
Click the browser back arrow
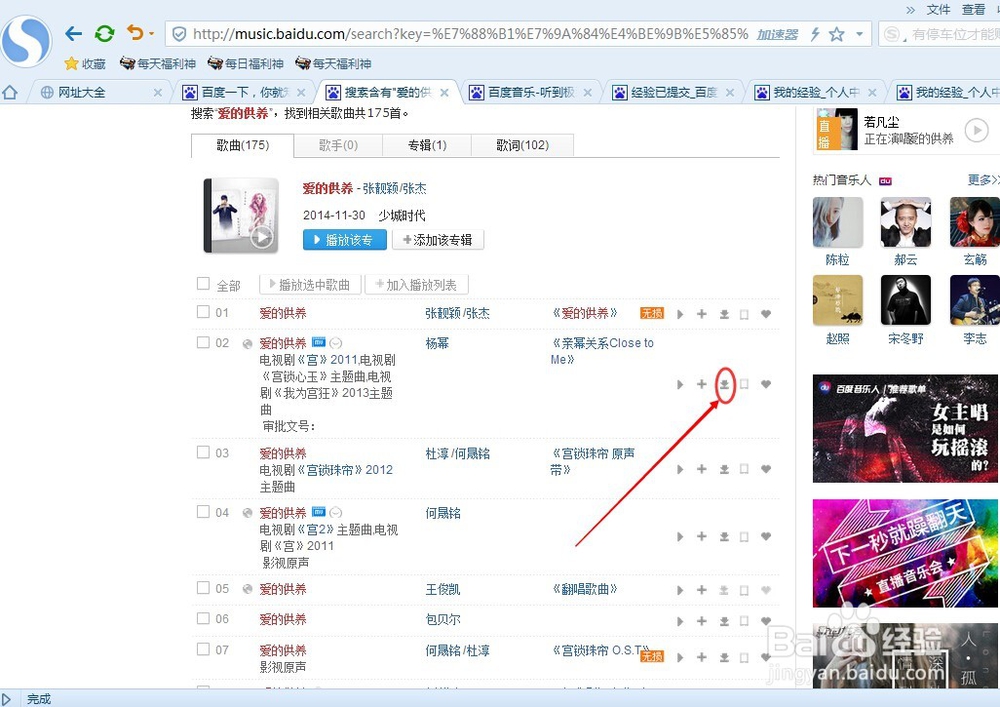(x=74, y=33)
